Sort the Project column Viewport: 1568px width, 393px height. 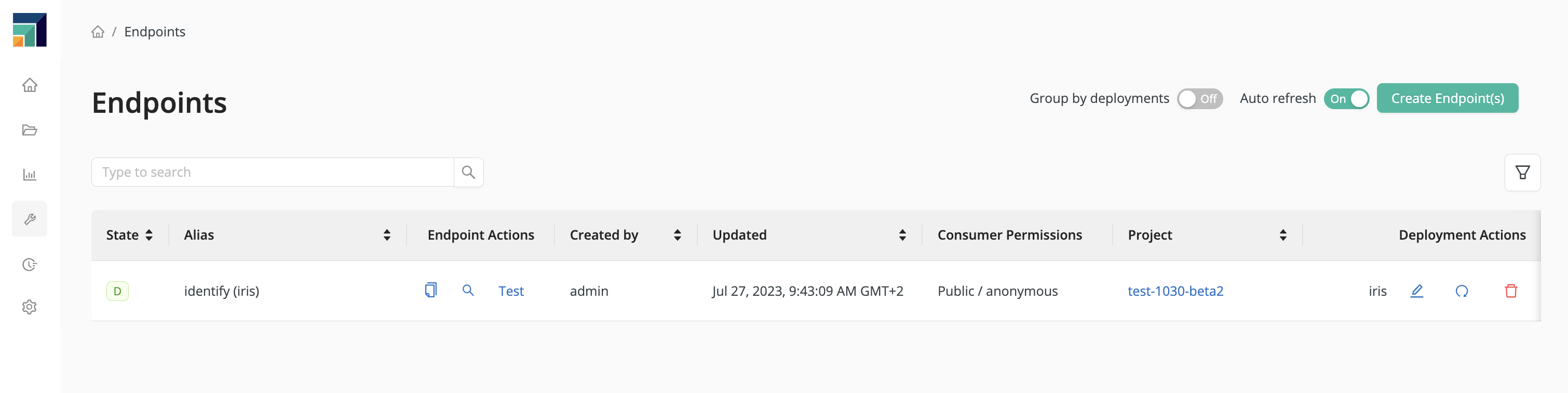[1282, 234]
